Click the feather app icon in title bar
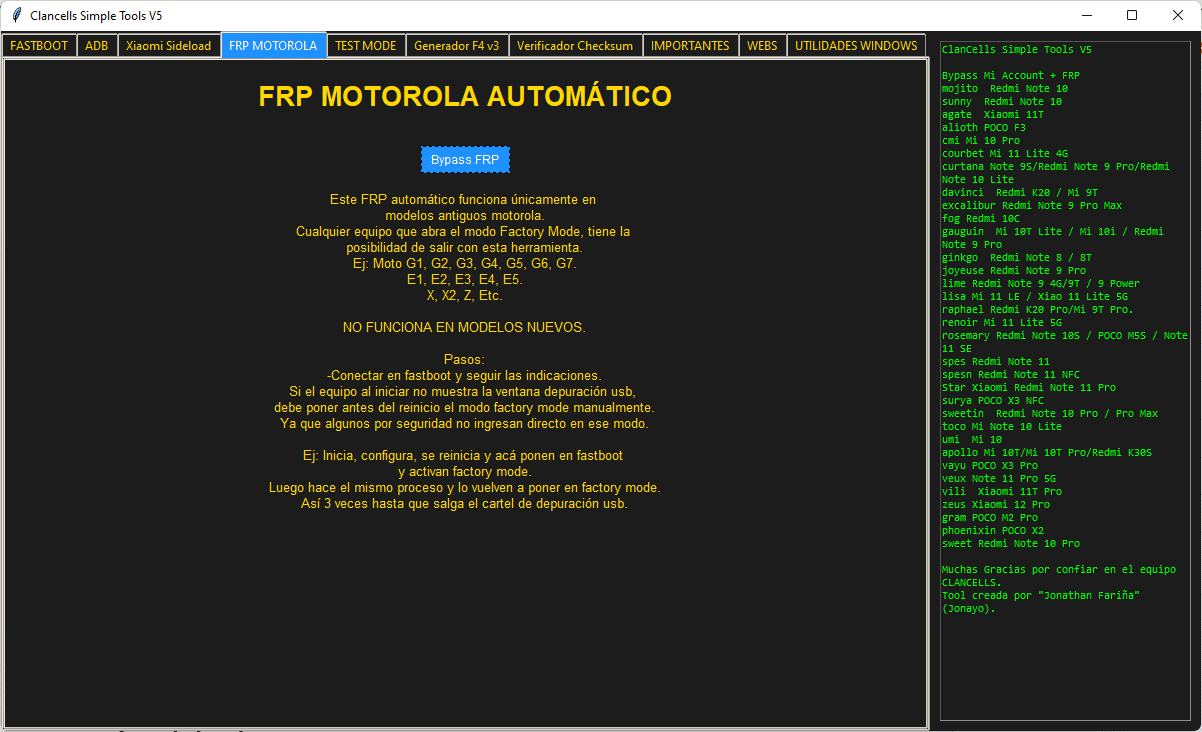 pyautogui.click(x=16, y=16)
